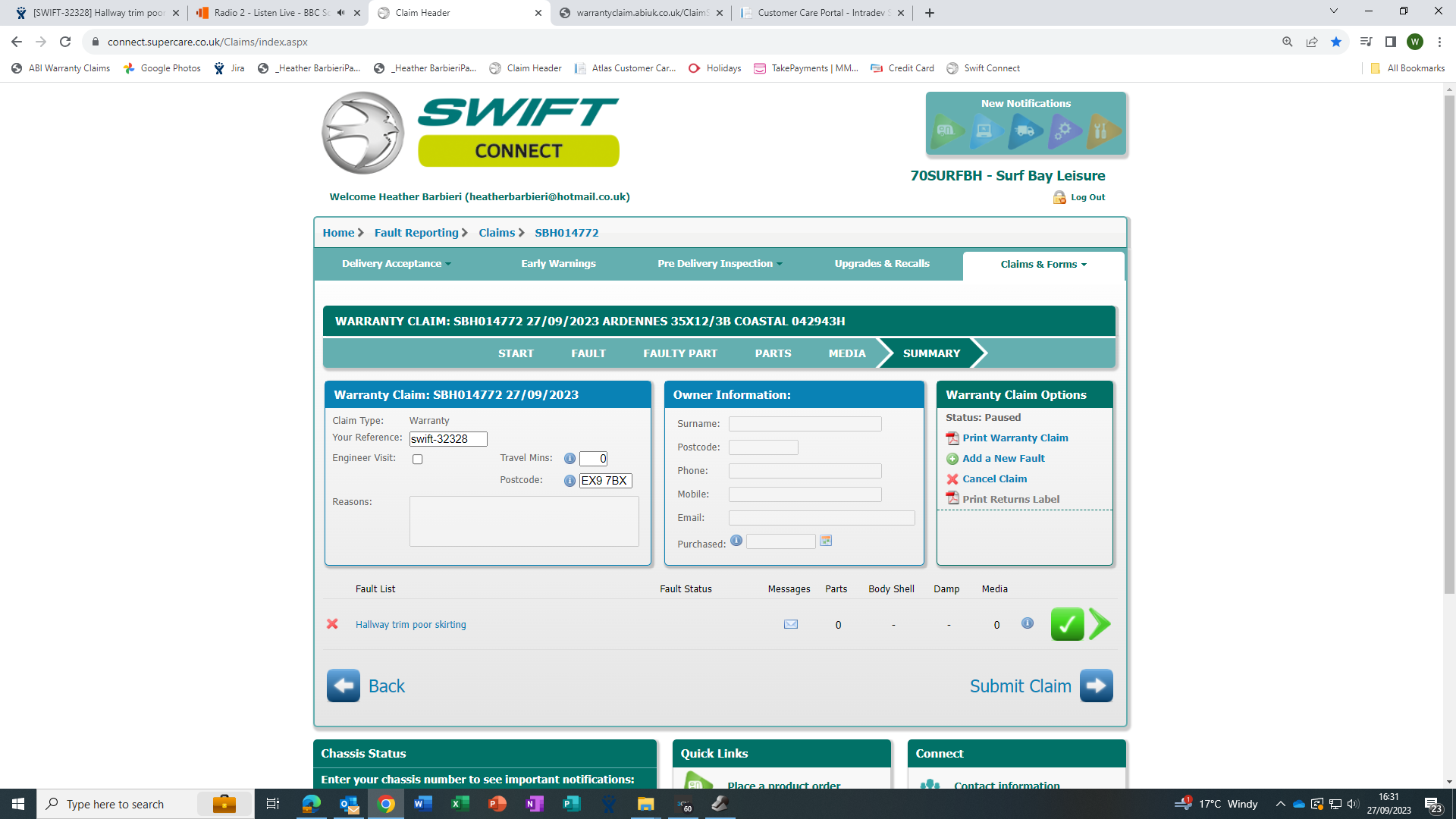The image size is (1456, 819).
Task: Click the green arrow next to the tick
Action: click(x=1100, y=624)
